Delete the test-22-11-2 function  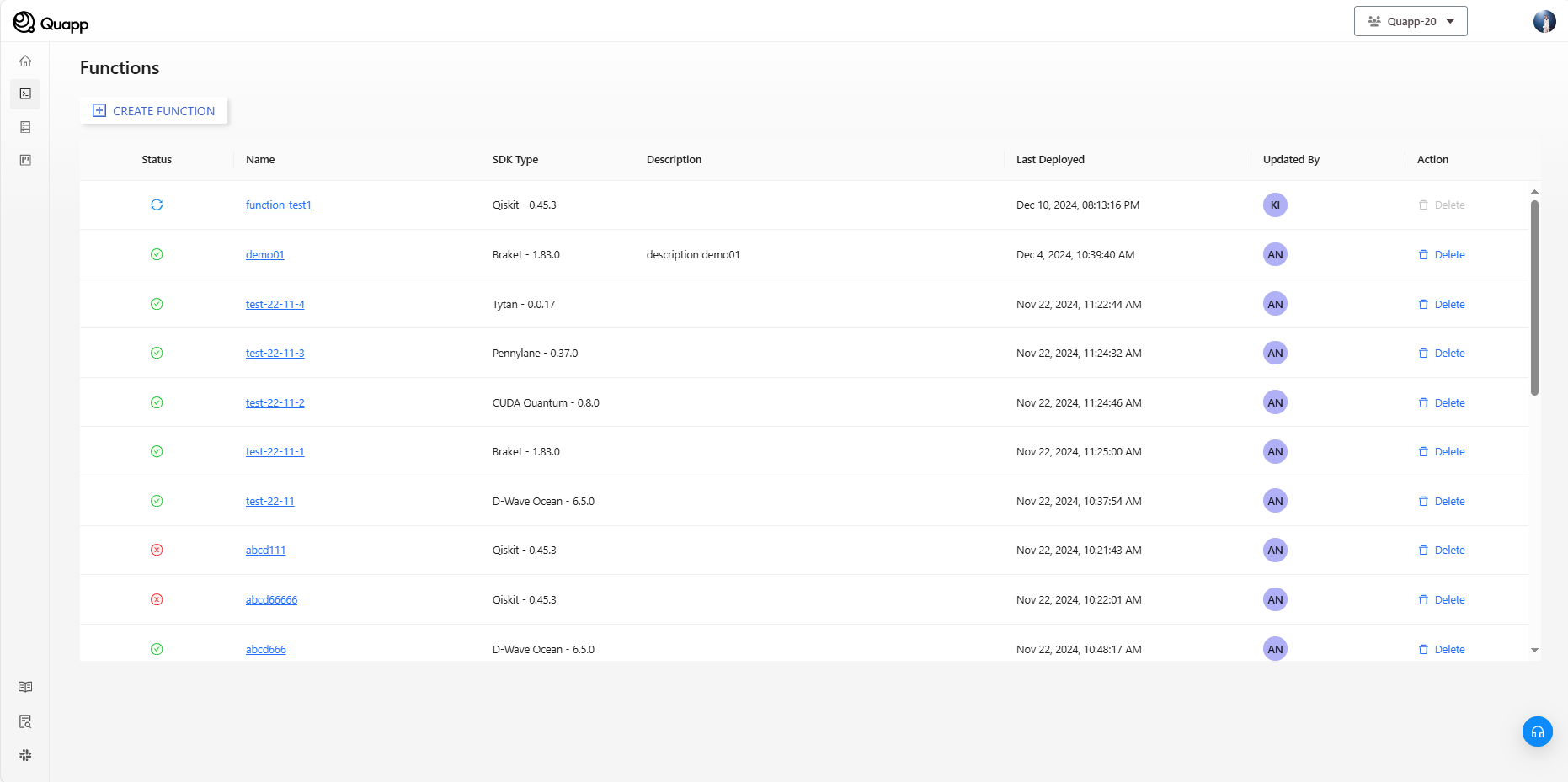(x=1442, y=403)
